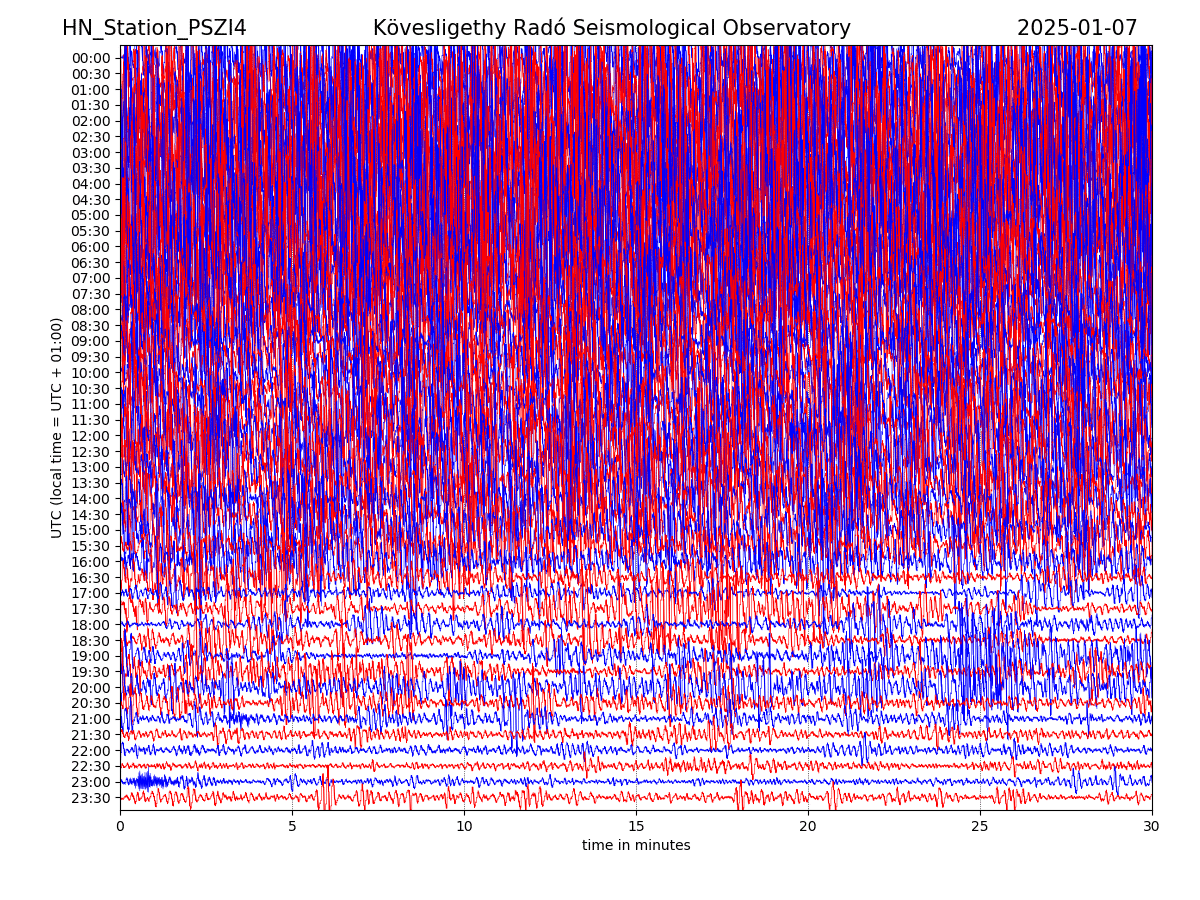
Task: Click the 30 minute tick label
Action: pyautogui.click(x=1152, y=826)
